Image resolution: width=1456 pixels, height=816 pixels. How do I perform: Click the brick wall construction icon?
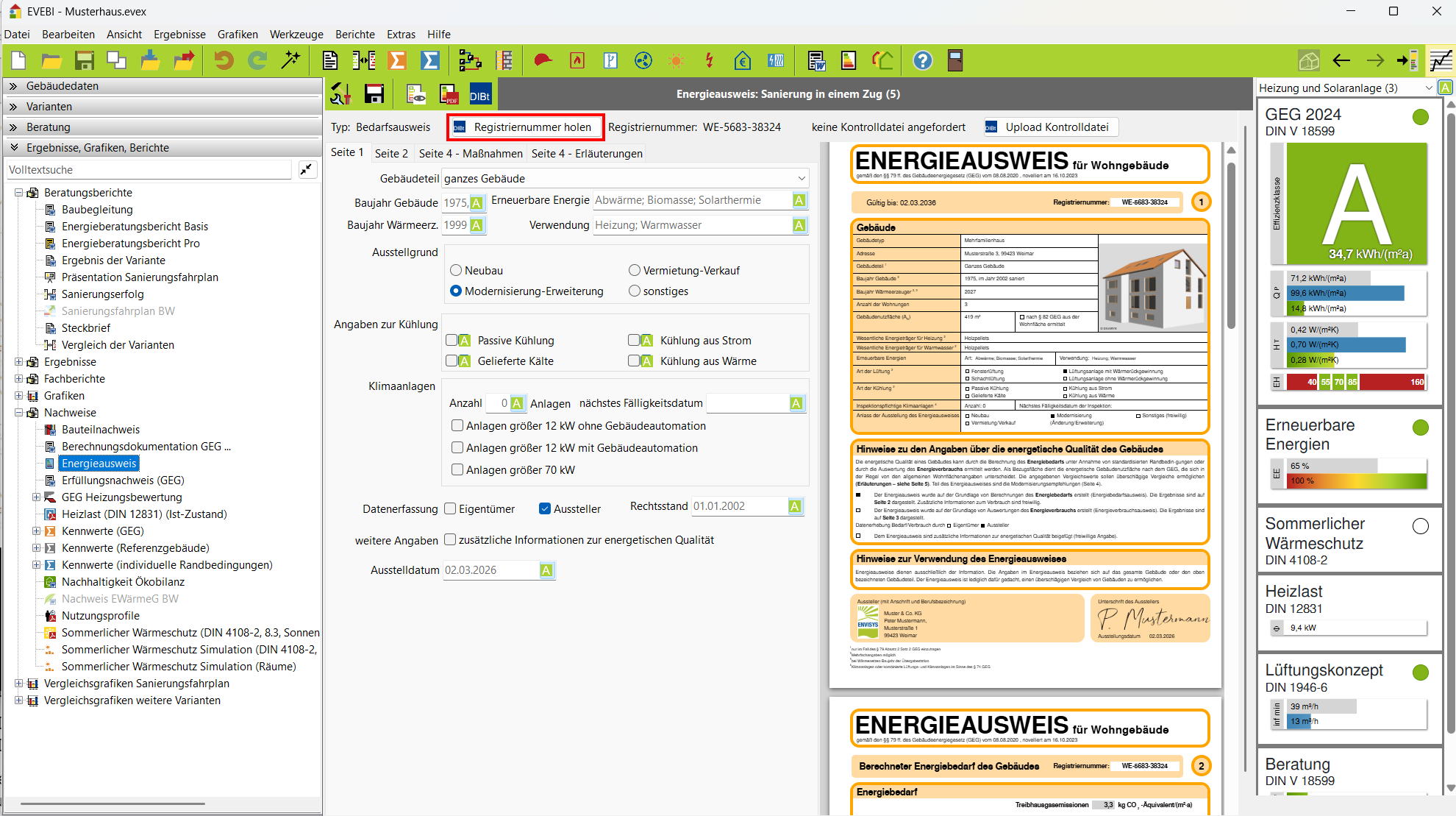pos(504,60)
